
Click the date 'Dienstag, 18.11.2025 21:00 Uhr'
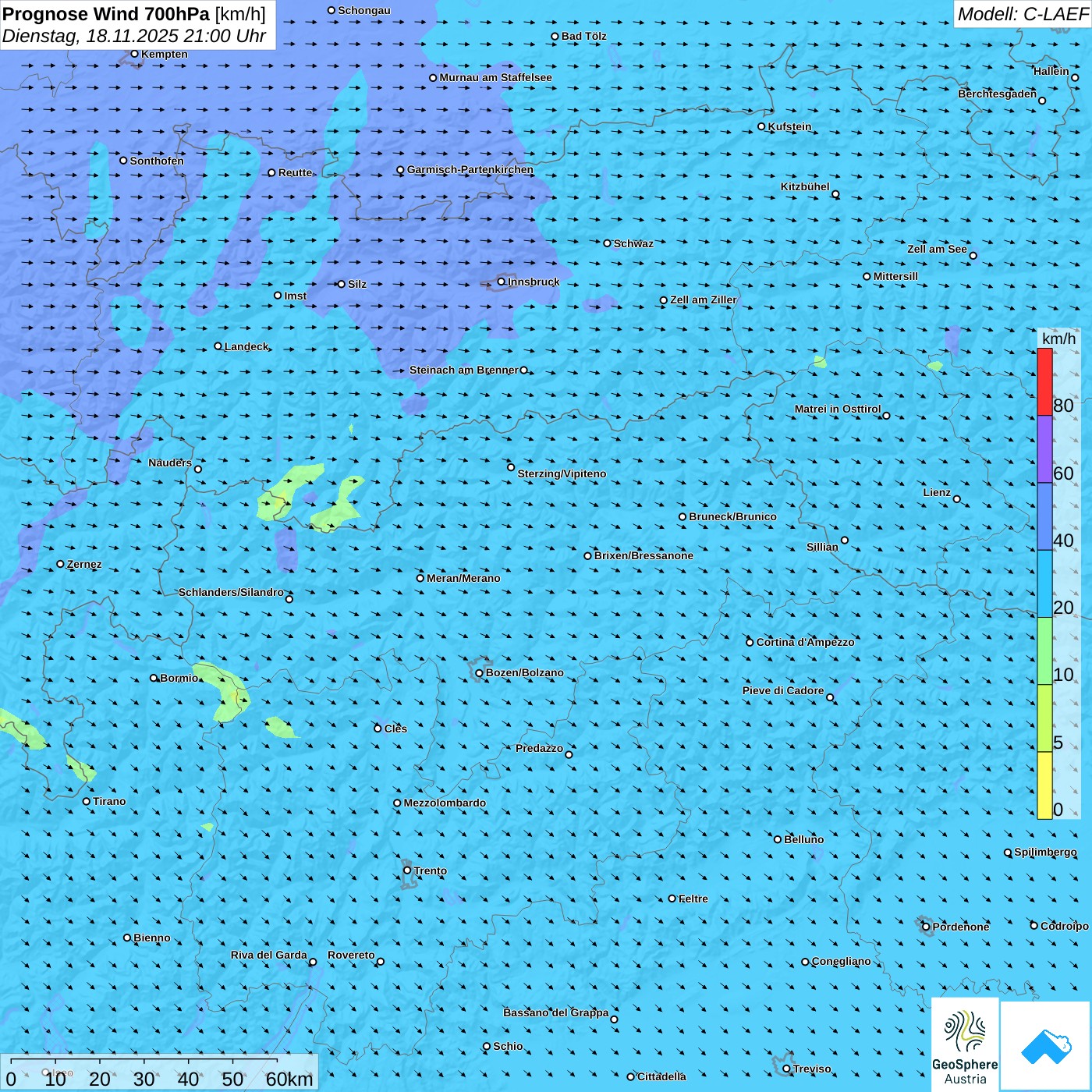(134, 36)
